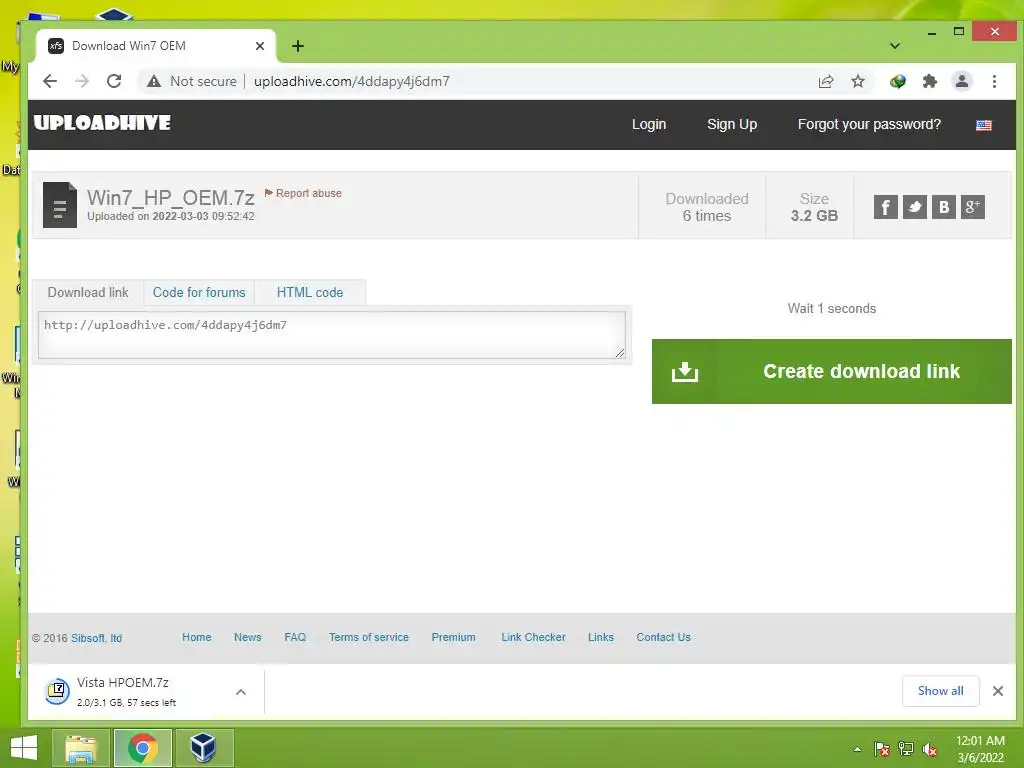Viewport: 1024px width, 768px height.
Task: Bookmark this tab with the star icon
Action: point(857,81)
